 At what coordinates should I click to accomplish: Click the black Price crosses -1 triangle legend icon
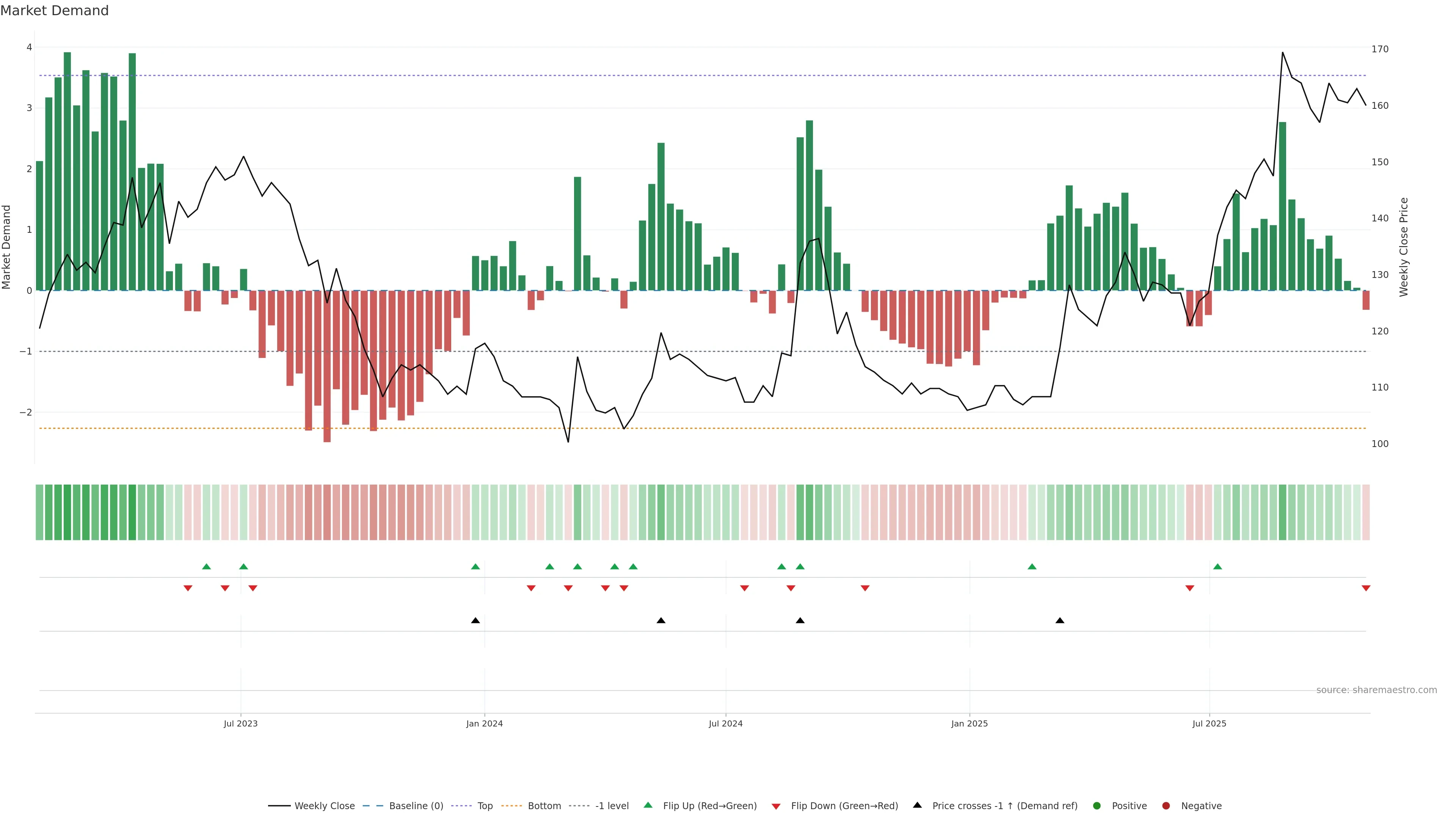917,805
